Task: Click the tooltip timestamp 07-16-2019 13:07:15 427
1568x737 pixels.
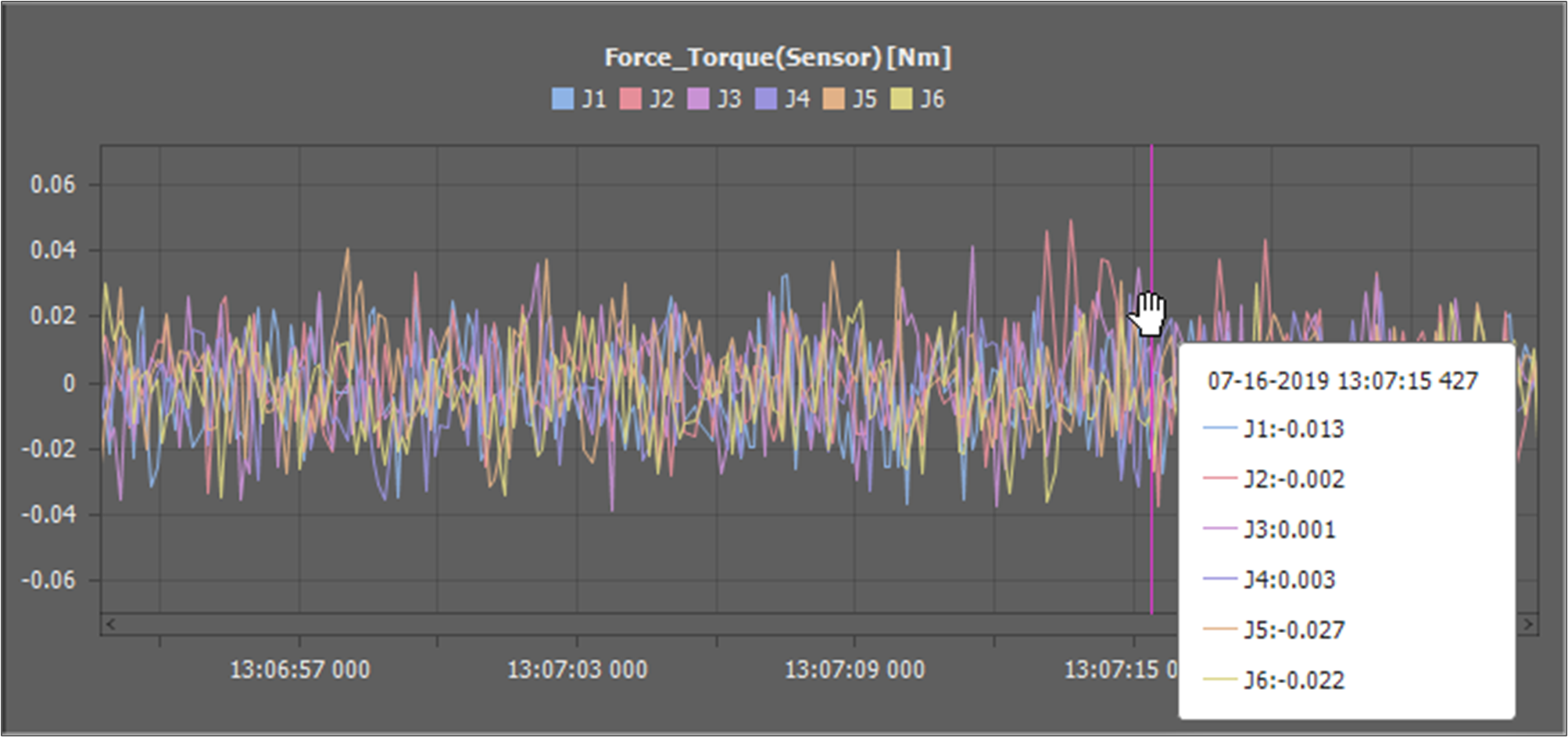Action: click(1342, 381)
